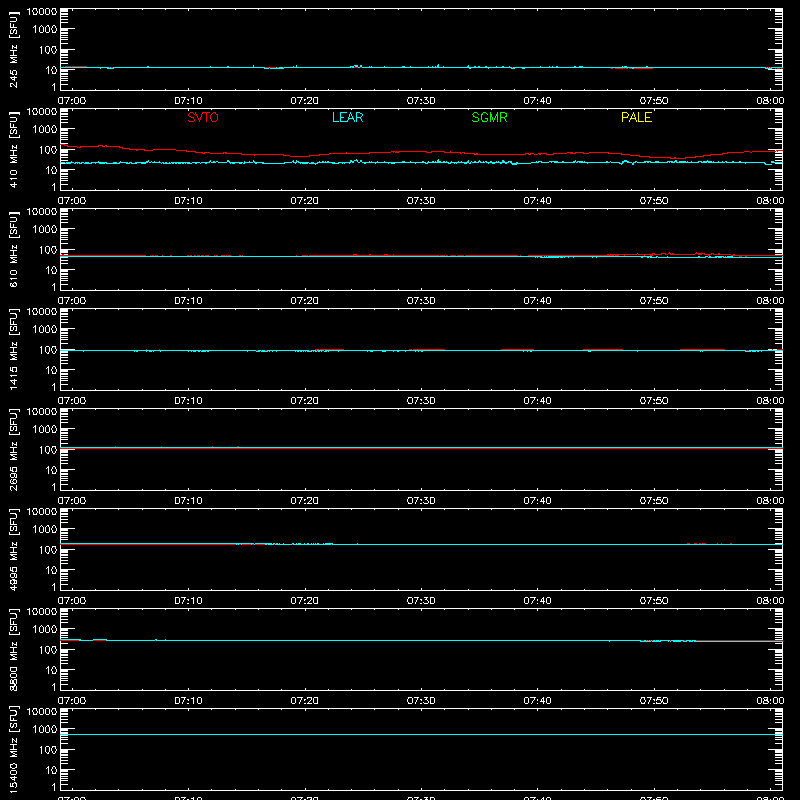Click the 10 tick label in the 1415 MHz panel

[x=51, y=370]
